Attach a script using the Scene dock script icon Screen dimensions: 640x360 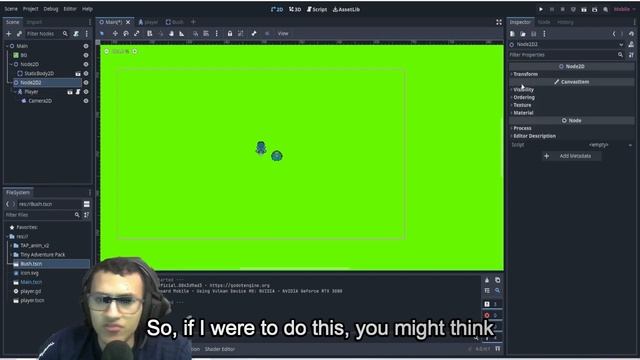point(76,34)
